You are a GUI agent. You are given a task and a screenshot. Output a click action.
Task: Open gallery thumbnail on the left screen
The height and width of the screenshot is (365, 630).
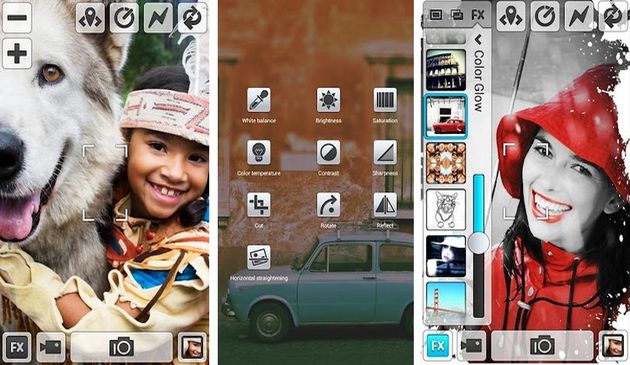[192, 347]
